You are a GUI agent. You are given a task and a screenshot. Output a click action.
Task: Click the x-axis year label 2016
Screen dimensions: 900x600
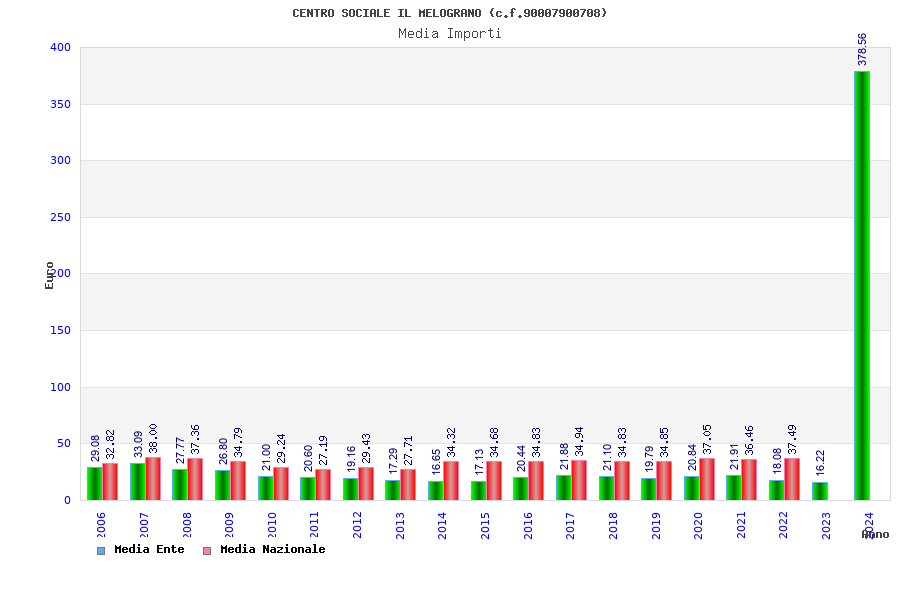(528, 525)
